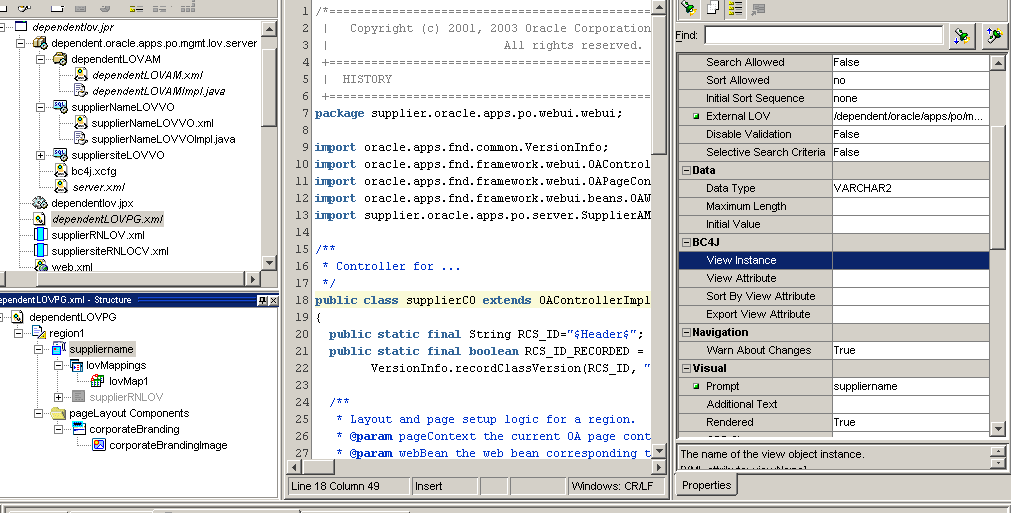Click the supplierNameLOVVO.xml file icon

tap(81, 122)
